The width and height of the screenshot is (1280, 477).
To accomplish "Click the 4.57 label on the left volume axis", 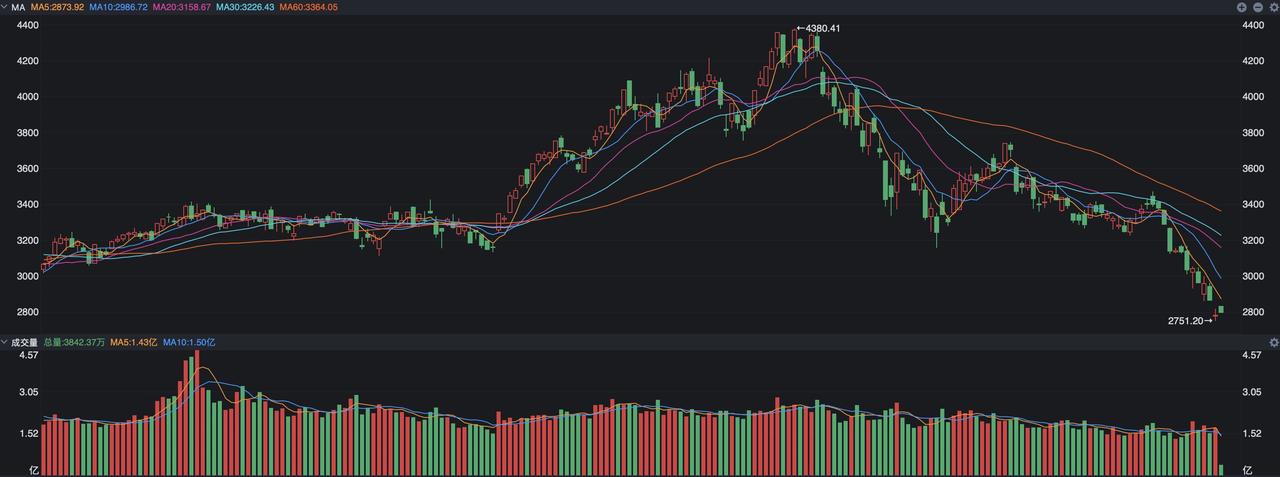I will 28,355.
